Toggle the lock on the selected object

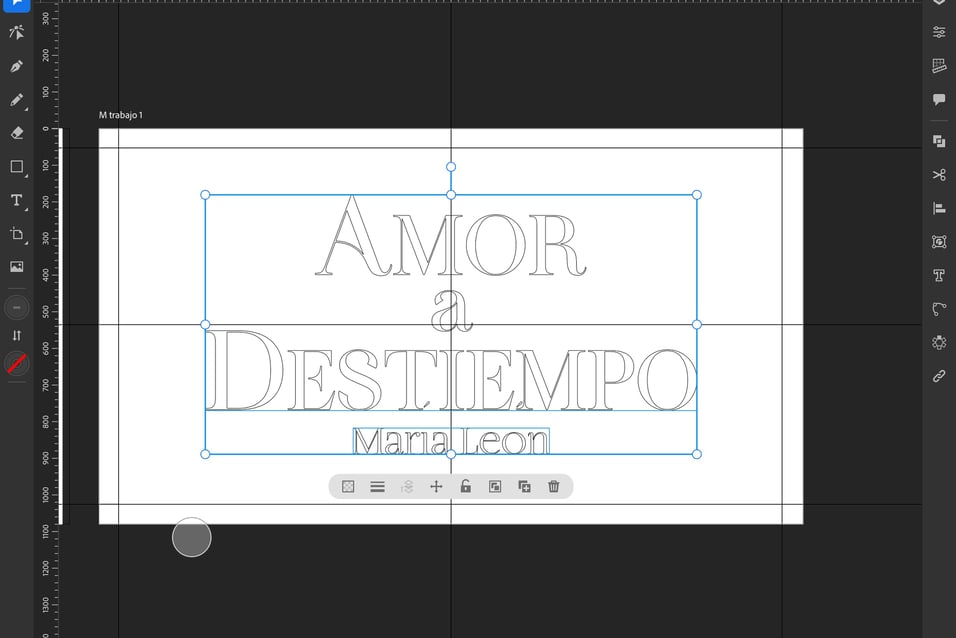465,486
